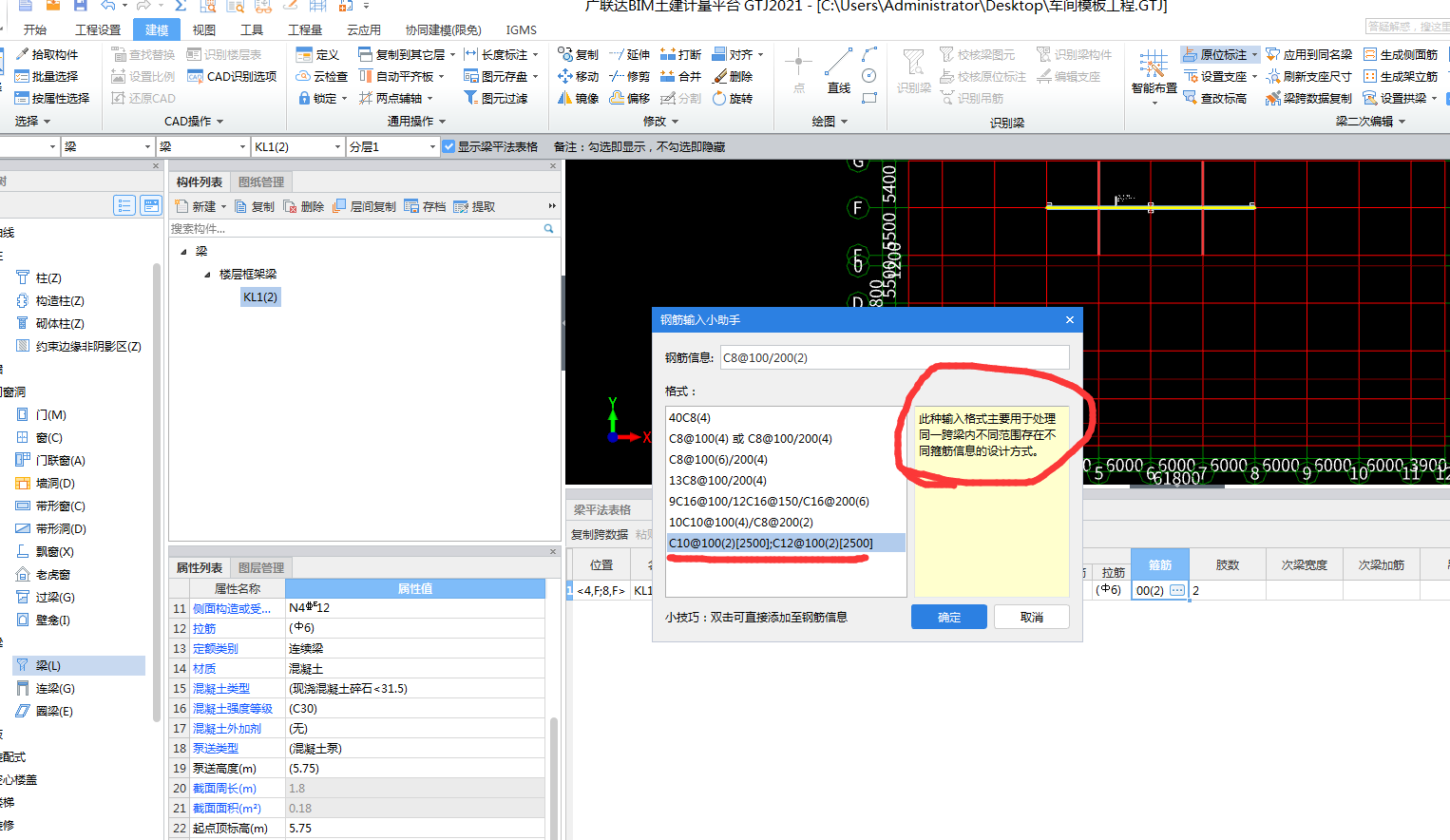The width and height of the screenshot is (1450, 840).
Task: Click 确定 in rebar input helper dialog
Action: click(x=948, y=617)
